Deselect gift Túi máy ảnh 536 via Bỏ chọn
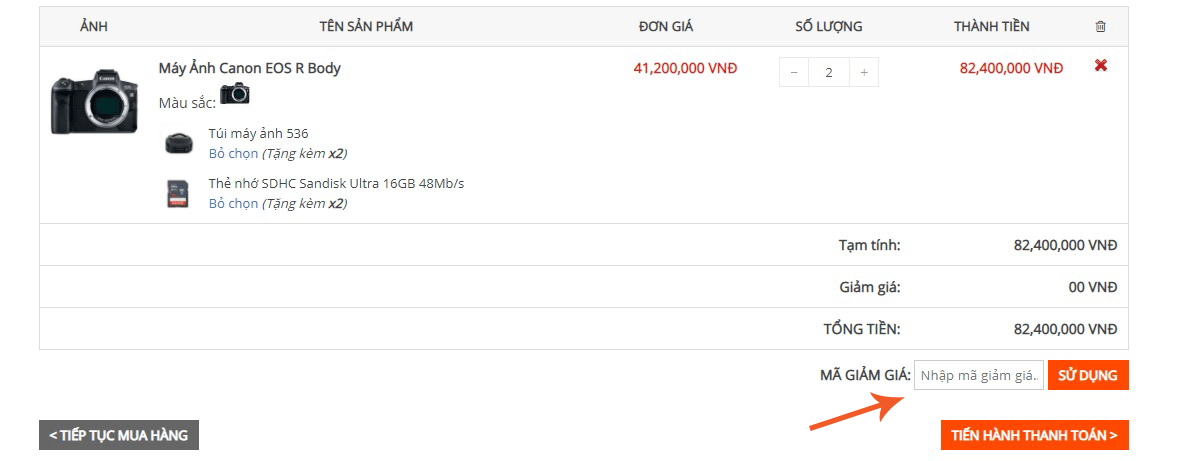Screen dimensions: 1187x461 (233, 154)
